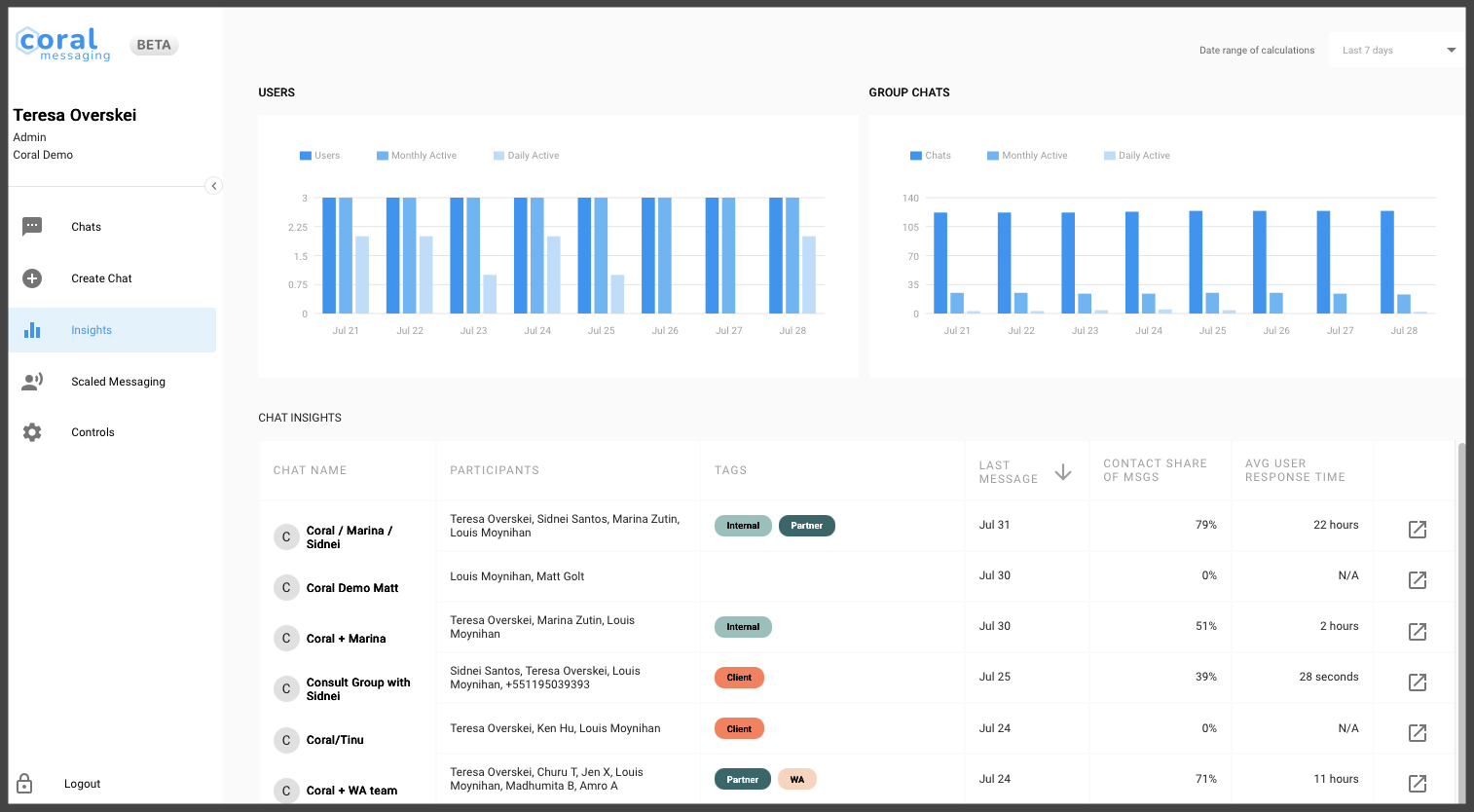Click Client tag on Consult Group with Sidnei
Screen dimensions: 1474x812
[739, 678]
